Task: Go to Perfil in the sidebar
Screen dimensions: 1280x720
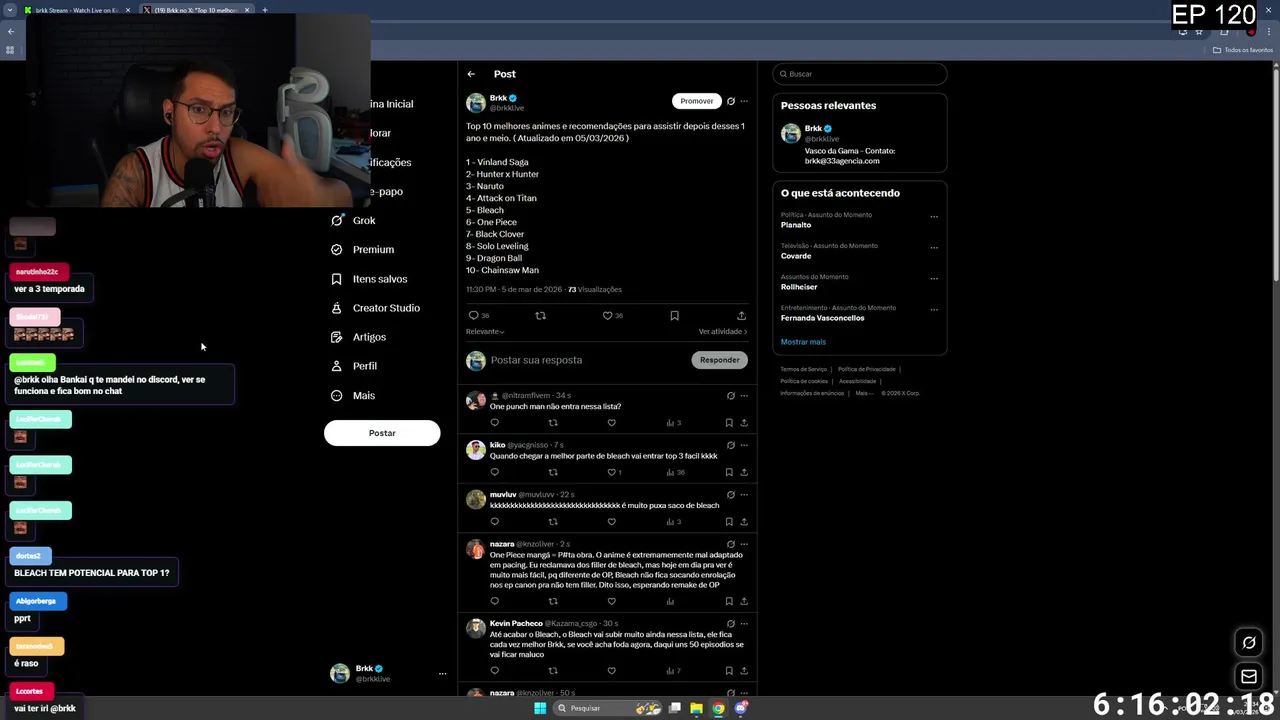Action: 354,366
